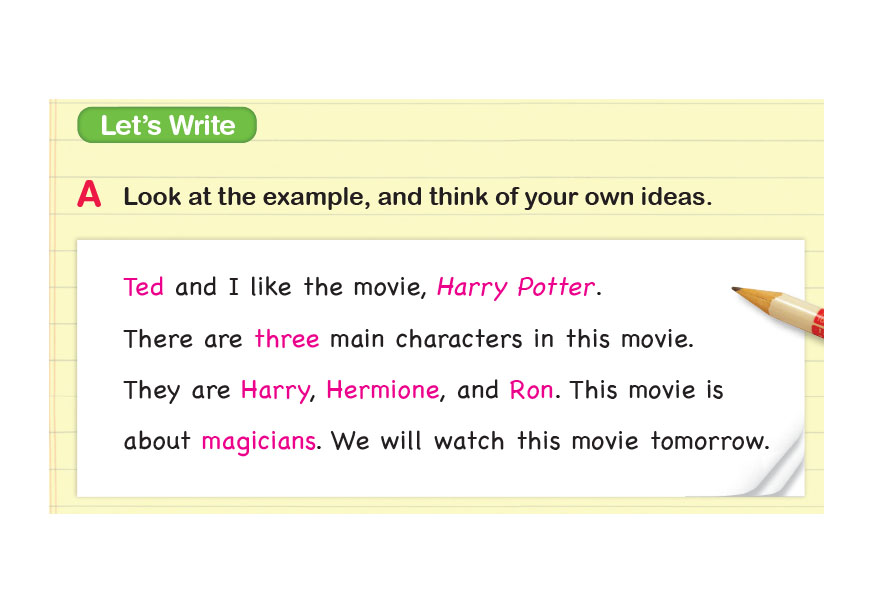Image resolution: width=873 pixels, height=612 pixels.
Task: Click the red letter A marker
Action: pyautogui.click(x=89, y=197)
